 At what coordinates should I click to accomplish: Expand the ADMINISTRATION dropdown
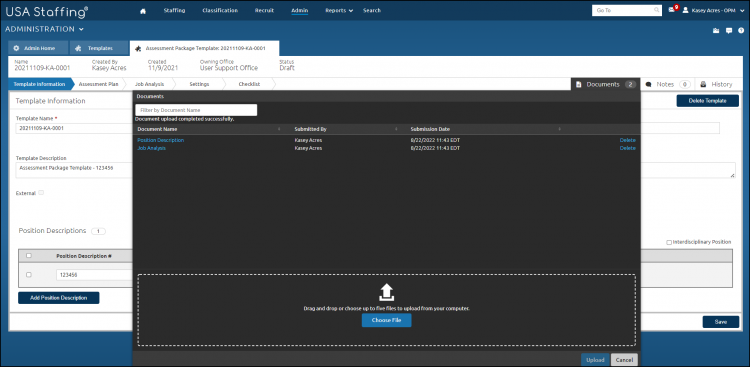pyautogui.click(x=44, y=29)
